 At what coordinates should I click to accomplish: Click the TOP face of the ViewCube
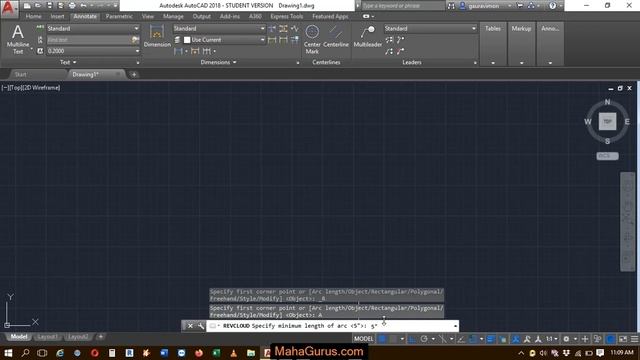point(607,122)
